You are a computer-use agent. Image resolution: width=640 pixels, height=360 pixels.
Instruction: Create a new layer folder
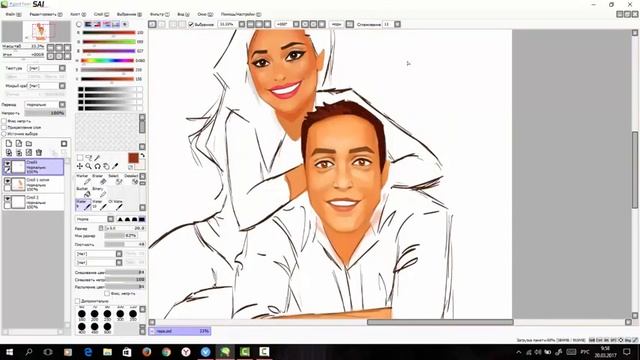tap(29, 143)
